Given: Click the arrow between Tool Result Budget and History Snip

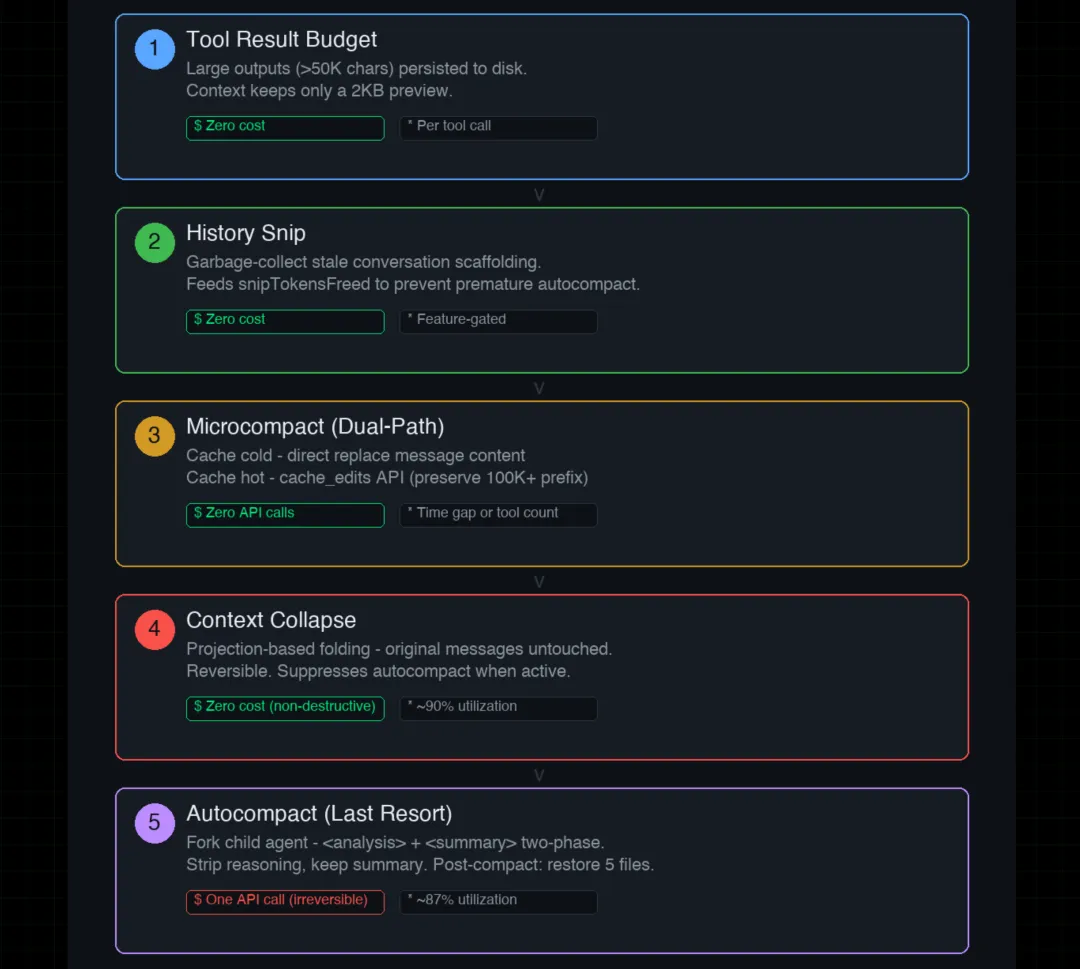Looking at the screenshot, I should tap(540, 195).
